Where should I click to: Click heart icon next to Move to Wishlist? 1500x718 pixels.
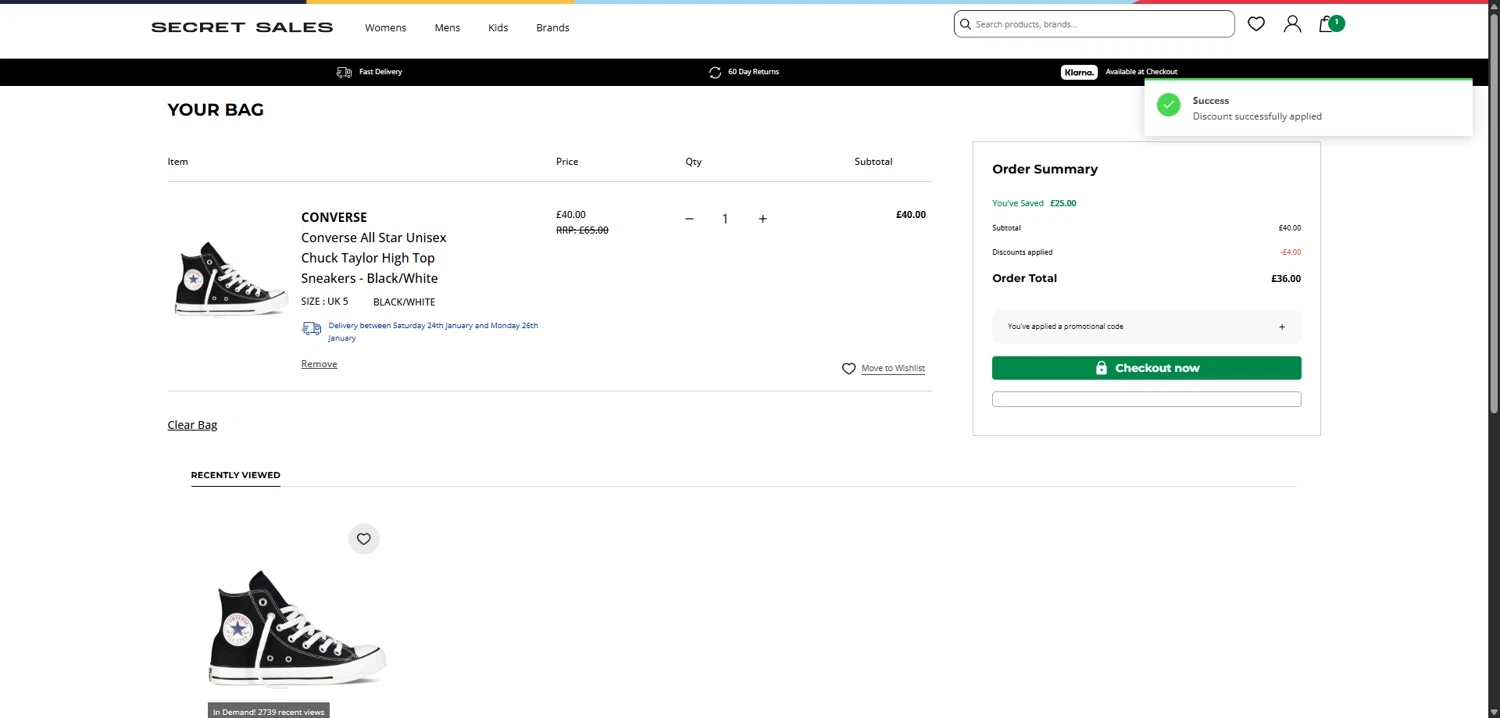(x=849, y=368)
